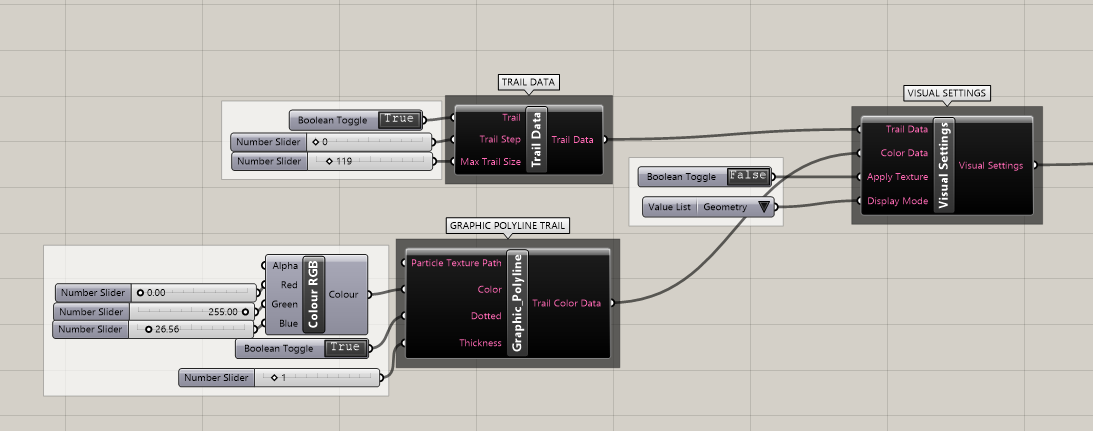Click Trail Data input on Visual Settings

coord(906,129)
